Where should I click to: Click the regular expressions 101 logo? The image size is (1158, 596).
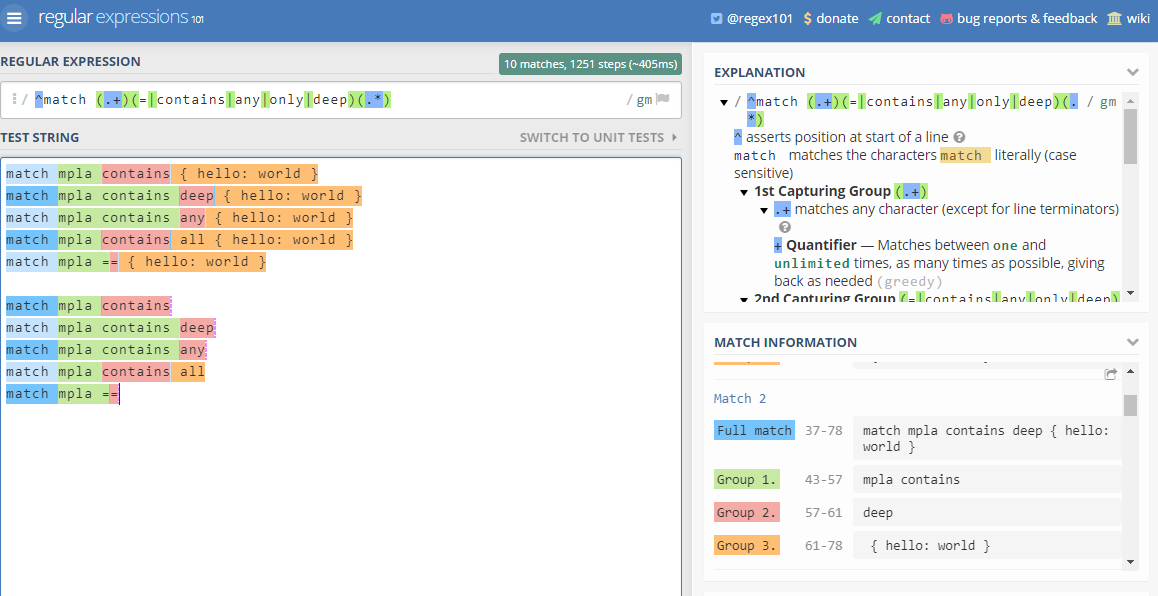[121, 18]
